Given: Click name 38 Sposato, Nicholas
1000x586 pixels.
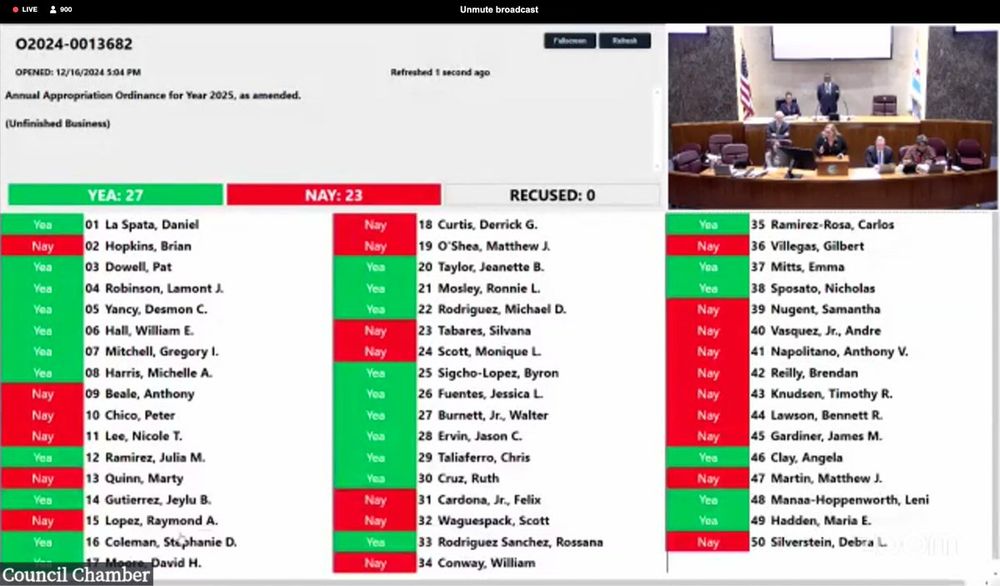Looking at the screenshot, I should click(x=813, y=288).
